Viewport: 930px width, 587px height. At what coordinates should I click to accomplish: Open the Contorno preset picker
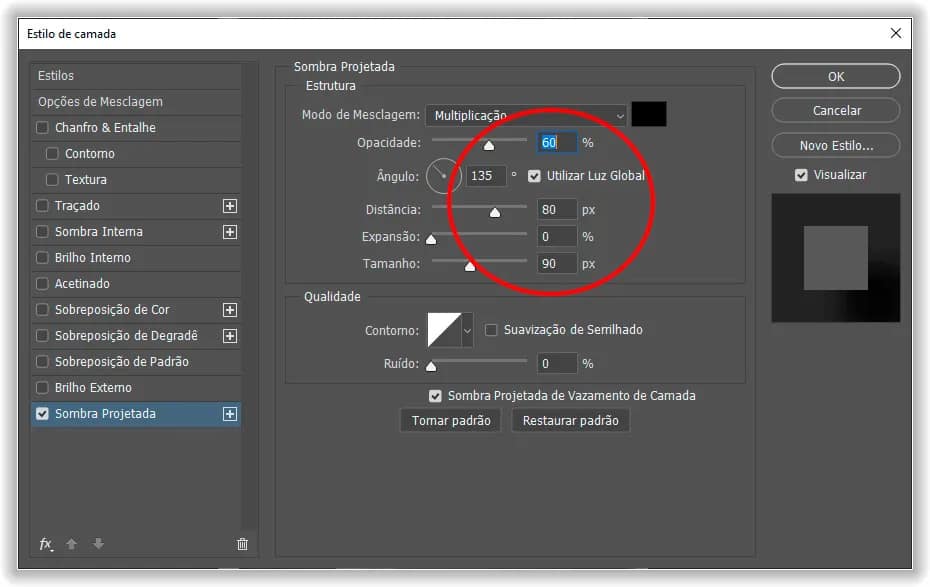pos(466,330)
